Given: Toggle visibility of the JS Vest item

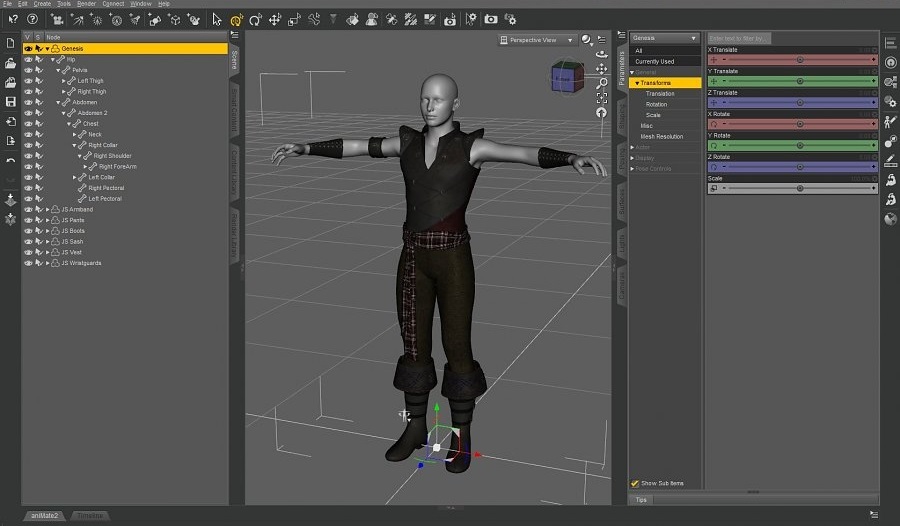Looking at the screenshot, I should [x=28, y=252].
